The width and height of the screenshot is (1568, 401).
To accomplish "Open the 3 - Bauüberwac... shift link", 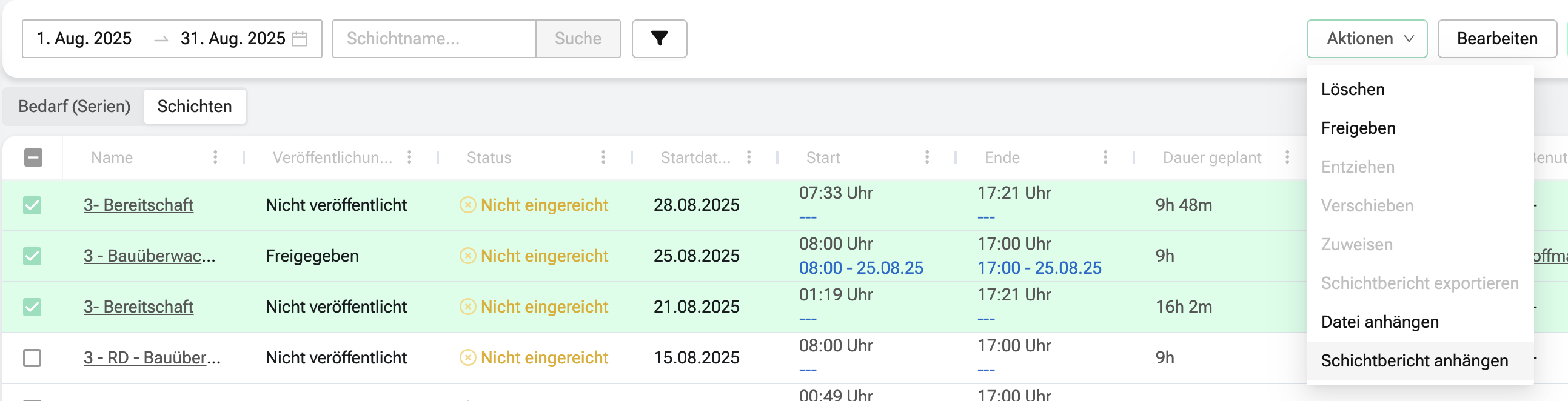I will tap(149, 256).
